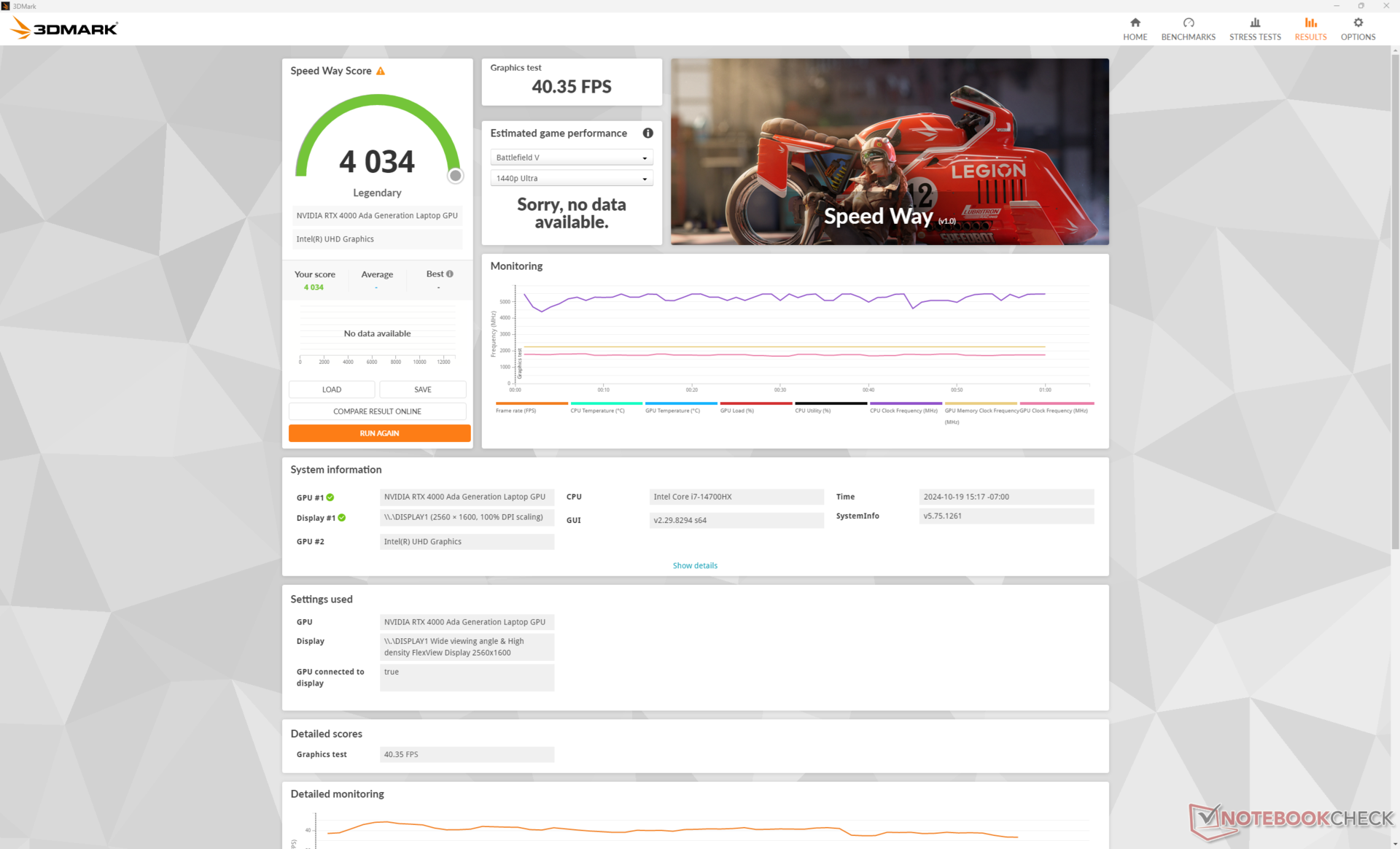This screenshot has width=1400, height=849.
Task: Click the green check next to Display #1
Action: click(x=342, y=518)
